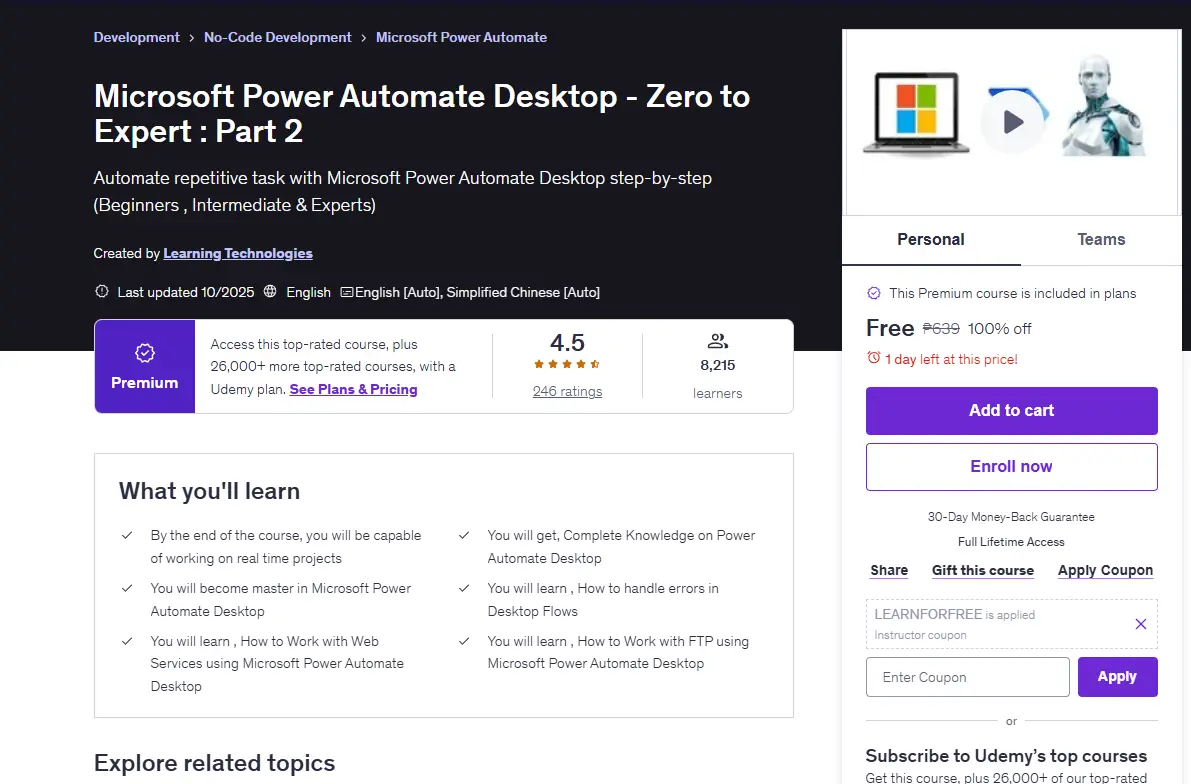The image size is (1191, 784).
Task: Click the 'What you'll learn' heading
Action: pyautogui.click(x=210, y=492)
